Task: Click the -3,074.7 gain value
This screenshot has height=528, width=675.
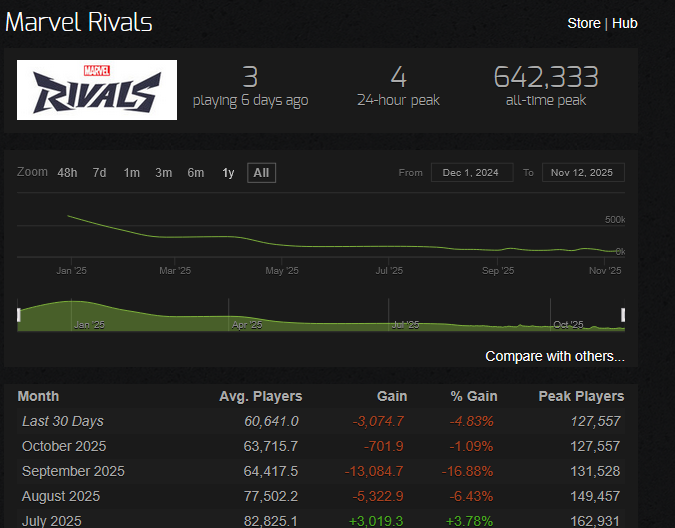Action: (378, 421)
